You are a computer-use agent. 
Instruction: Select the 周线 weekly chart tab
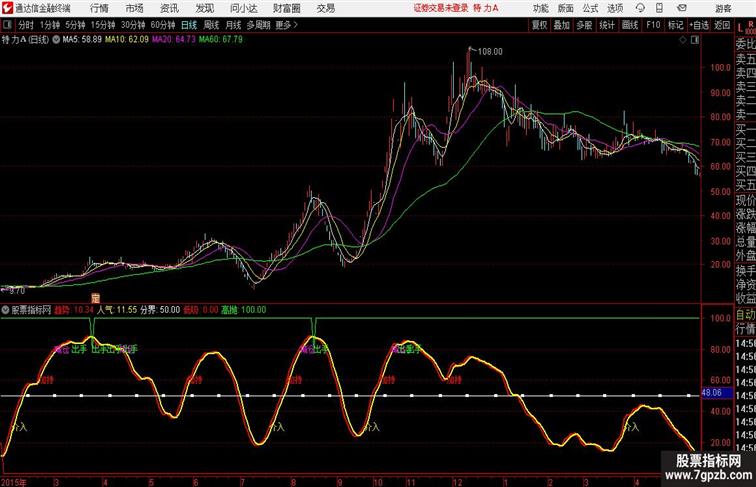[x=211, y=25]
